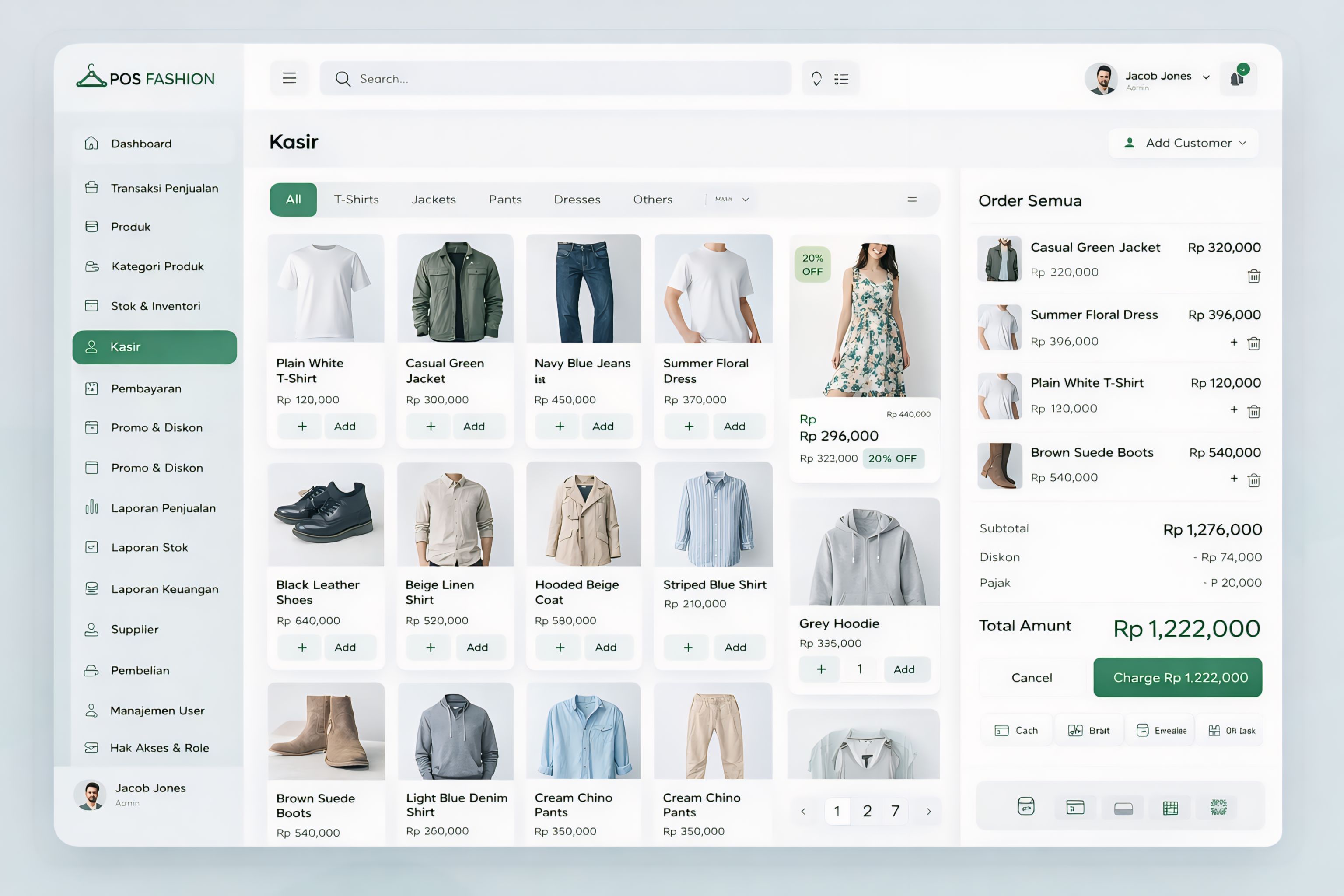Increase quantity of Brown Suede Boots in order

coord(1234,478)
